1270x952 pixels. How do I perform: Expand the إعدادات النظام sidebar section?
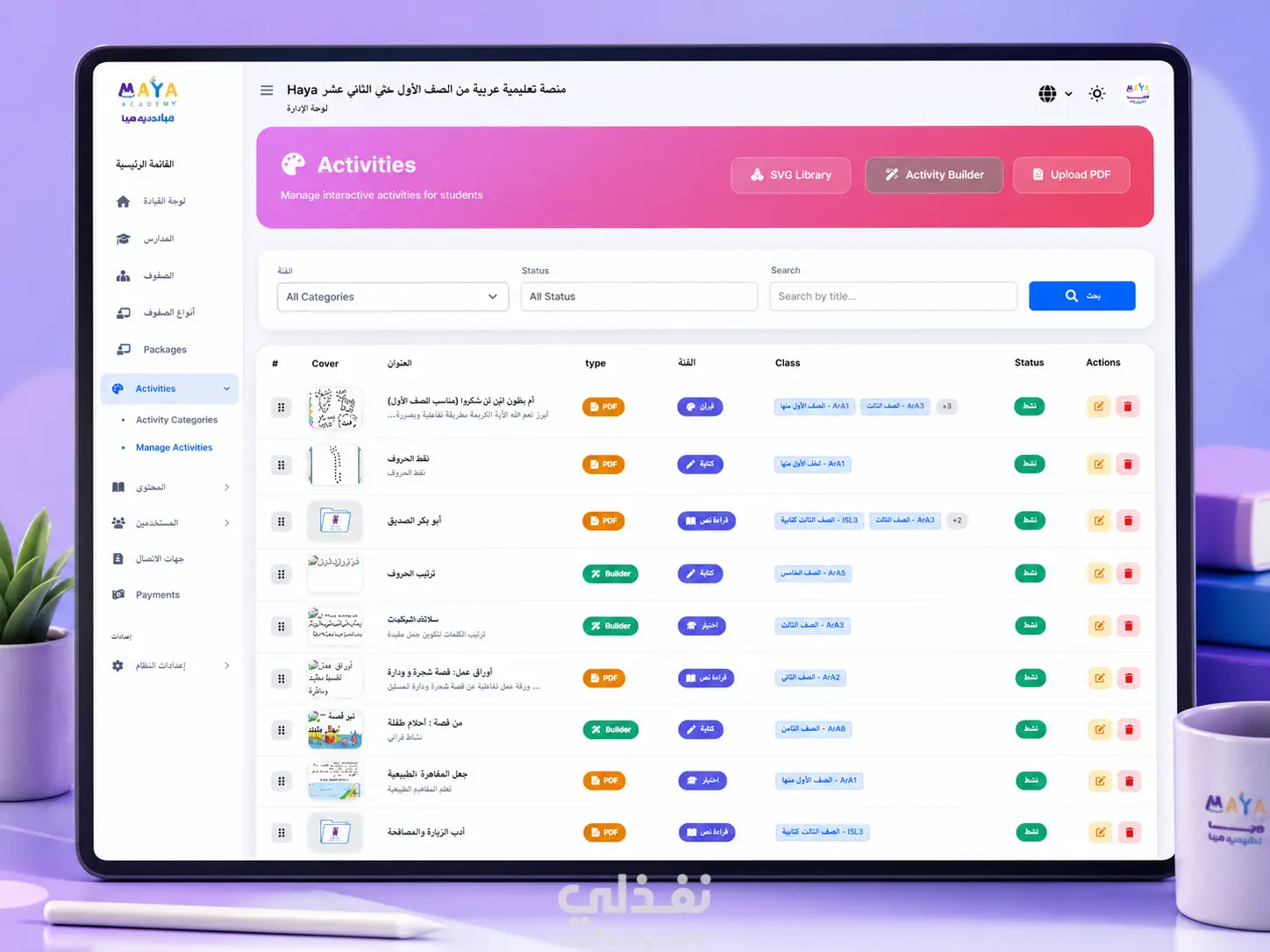coord(226,665)
